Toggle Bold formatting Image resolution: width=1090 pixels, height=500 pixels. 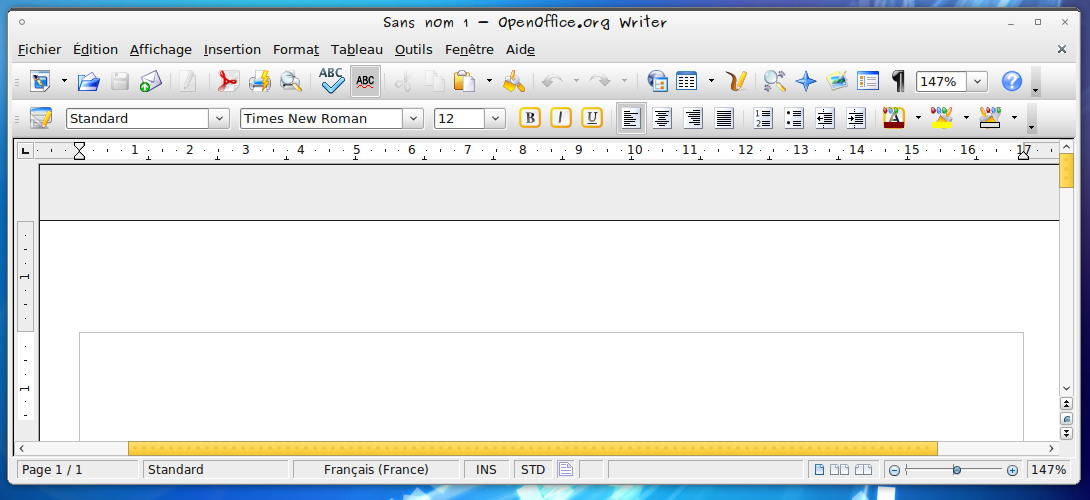pos(530,118)
